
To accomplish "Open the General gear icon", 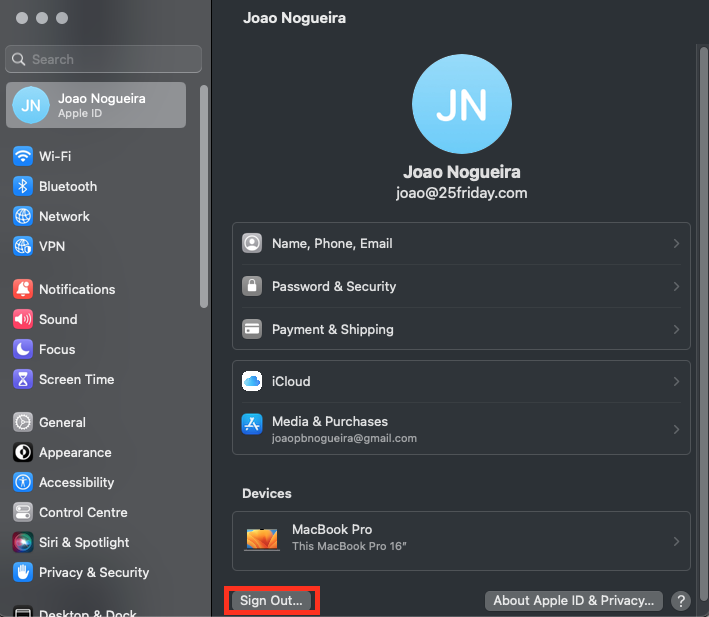I will click(23, 422).
